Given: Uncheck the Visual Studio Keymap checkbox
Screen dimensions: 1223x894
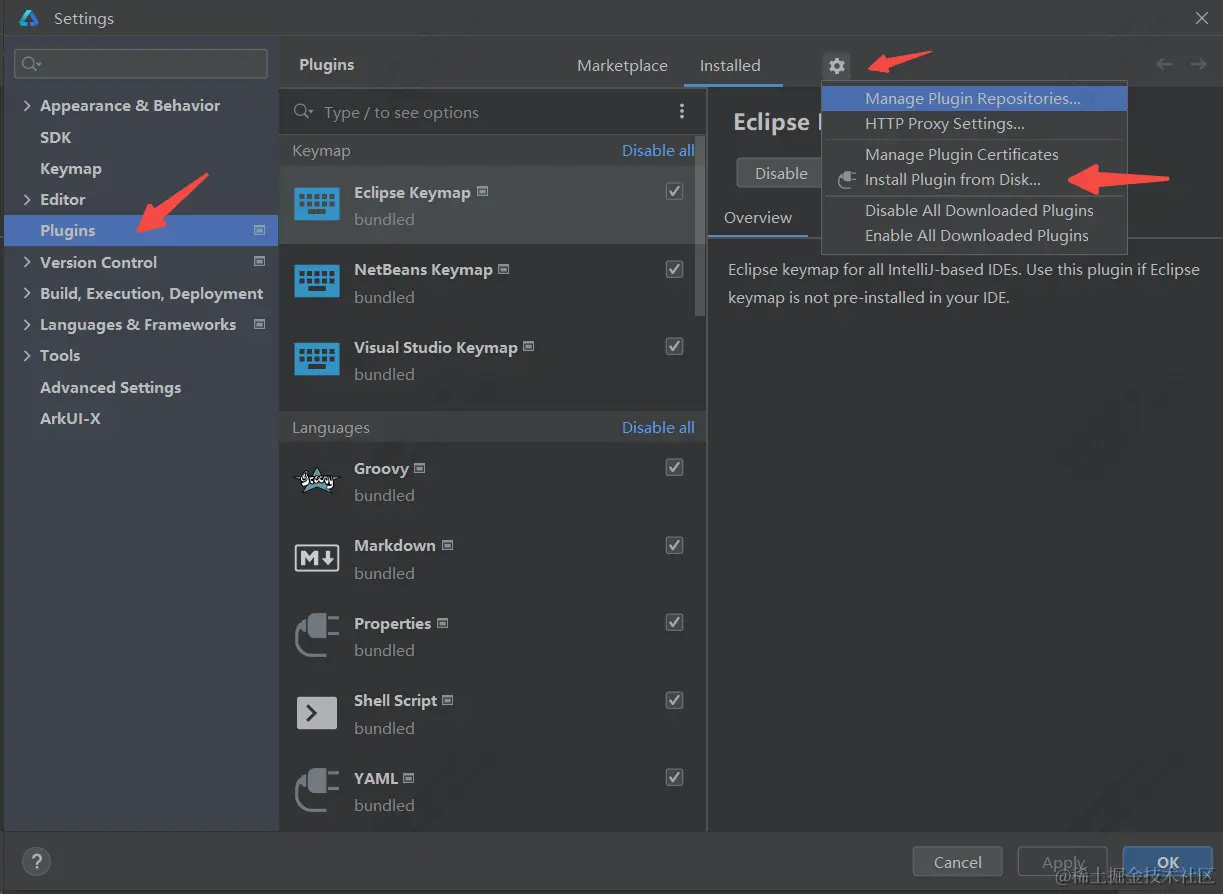Looking at the screenshot, I should [675, 346].
